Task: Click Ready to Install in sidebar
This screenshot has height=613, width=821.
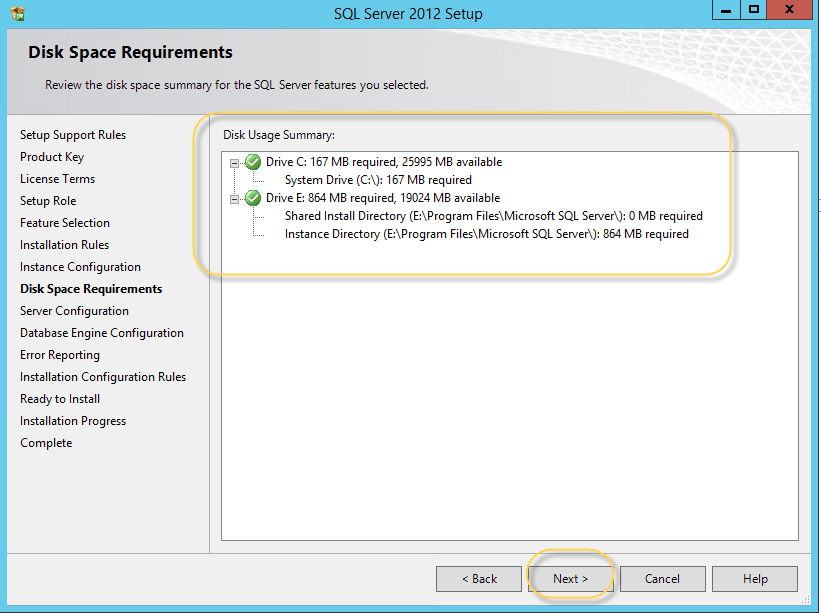Action: coord(60,399)
